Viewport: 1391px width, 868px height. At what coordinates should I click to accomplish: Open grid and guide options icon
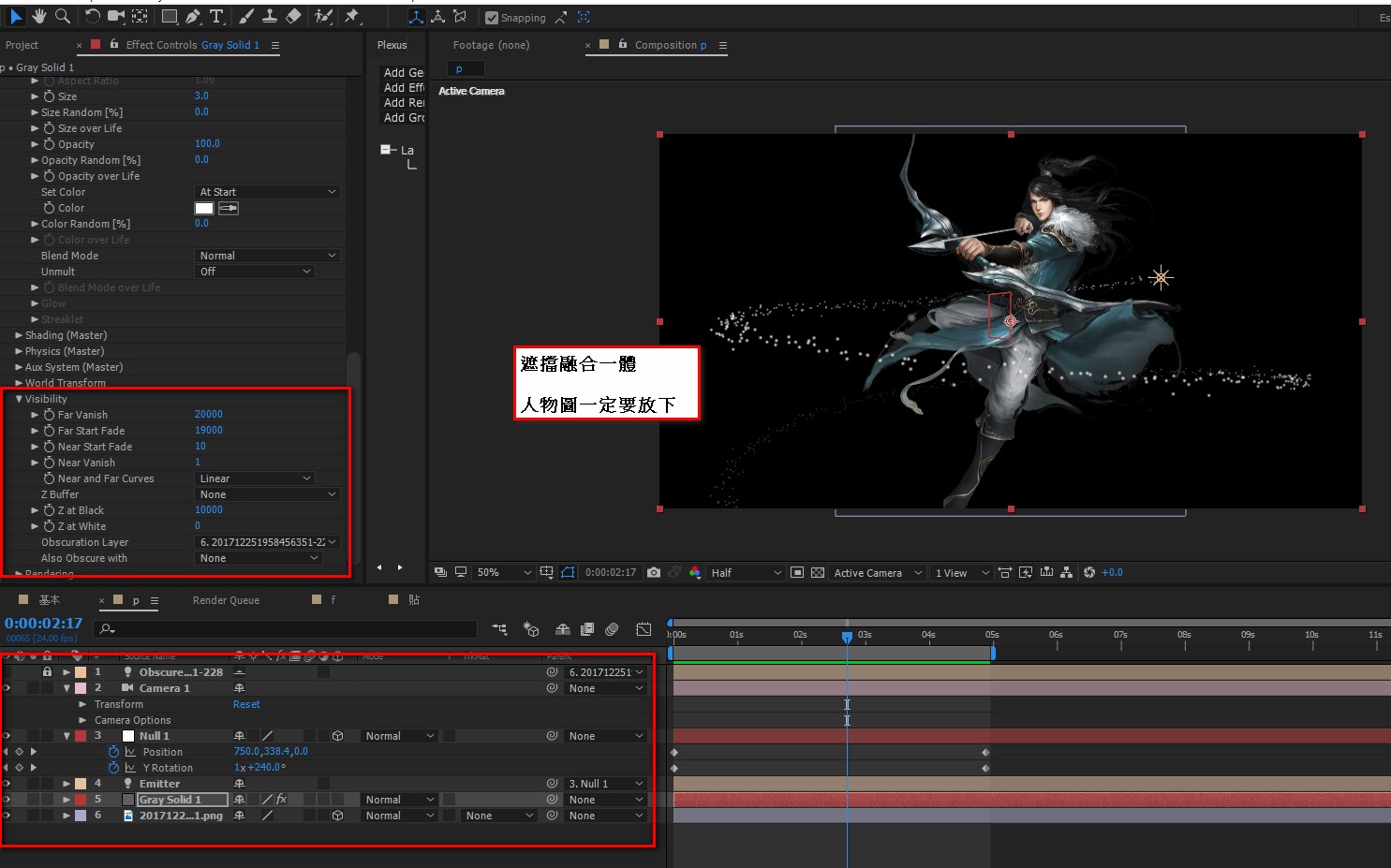click(x=547, y=572)
